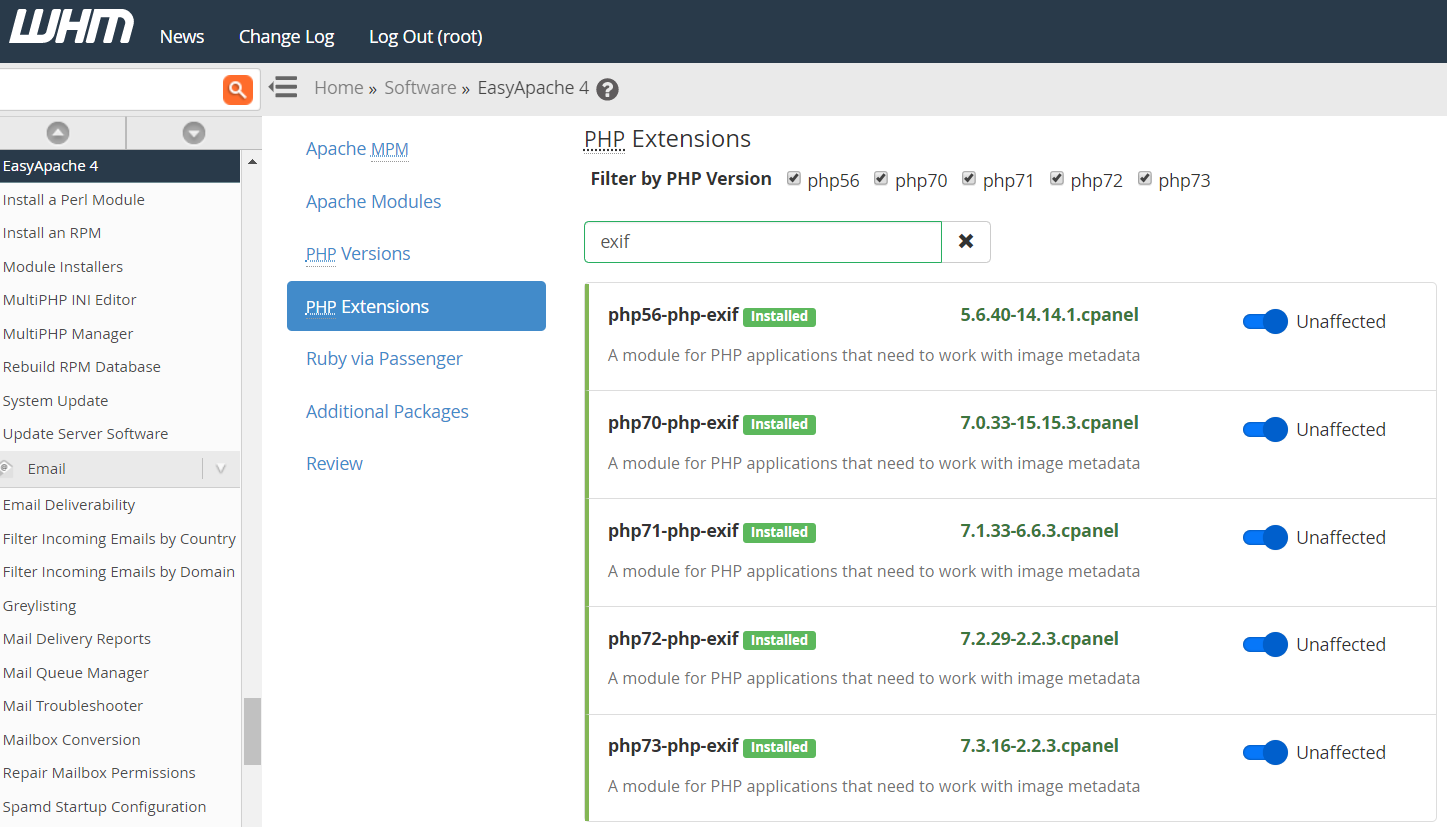Toggle the sidebar menu hamburger icon

(284, 87)
